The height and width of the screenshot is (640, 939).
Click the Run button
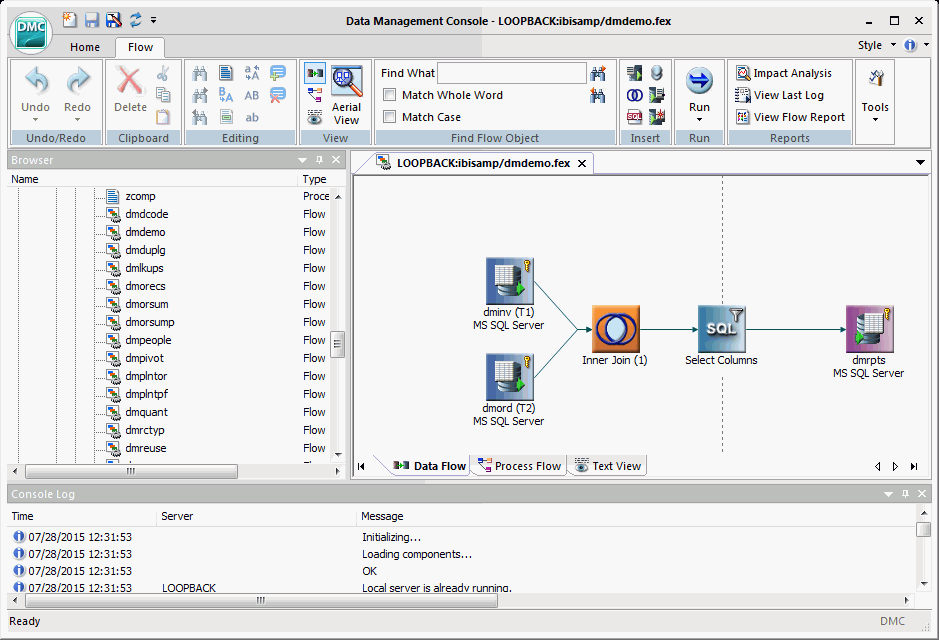(x=699, y=90)
